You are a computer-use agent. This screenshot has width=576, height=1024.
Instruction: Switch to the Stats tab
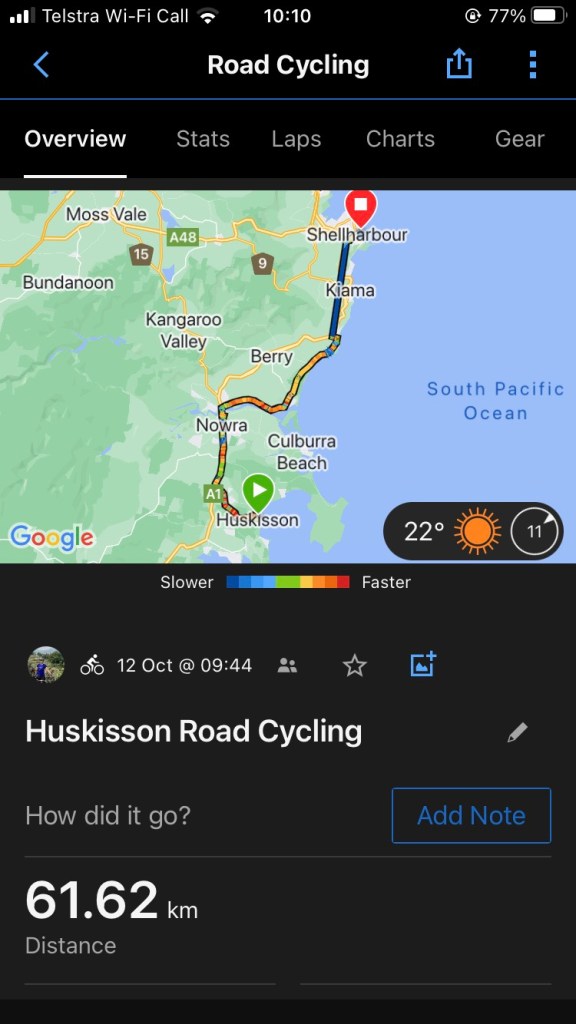click(203, 139)
